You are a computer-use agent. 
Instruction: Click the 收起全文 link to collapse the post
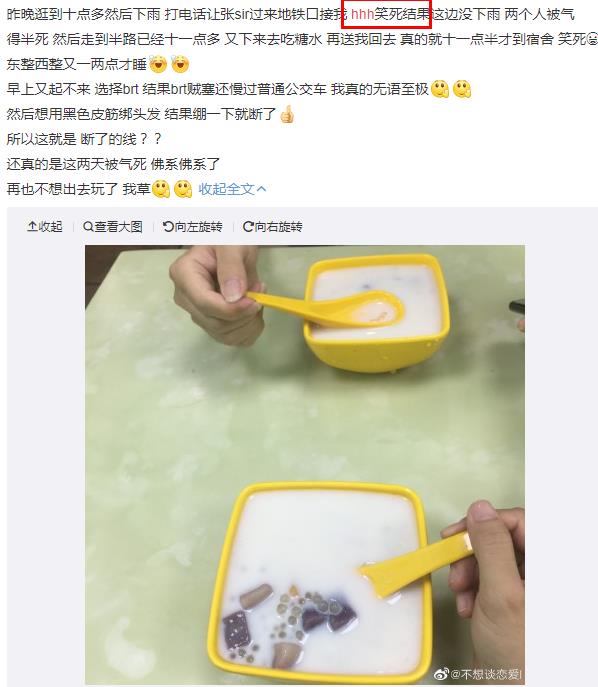[226, 189]
